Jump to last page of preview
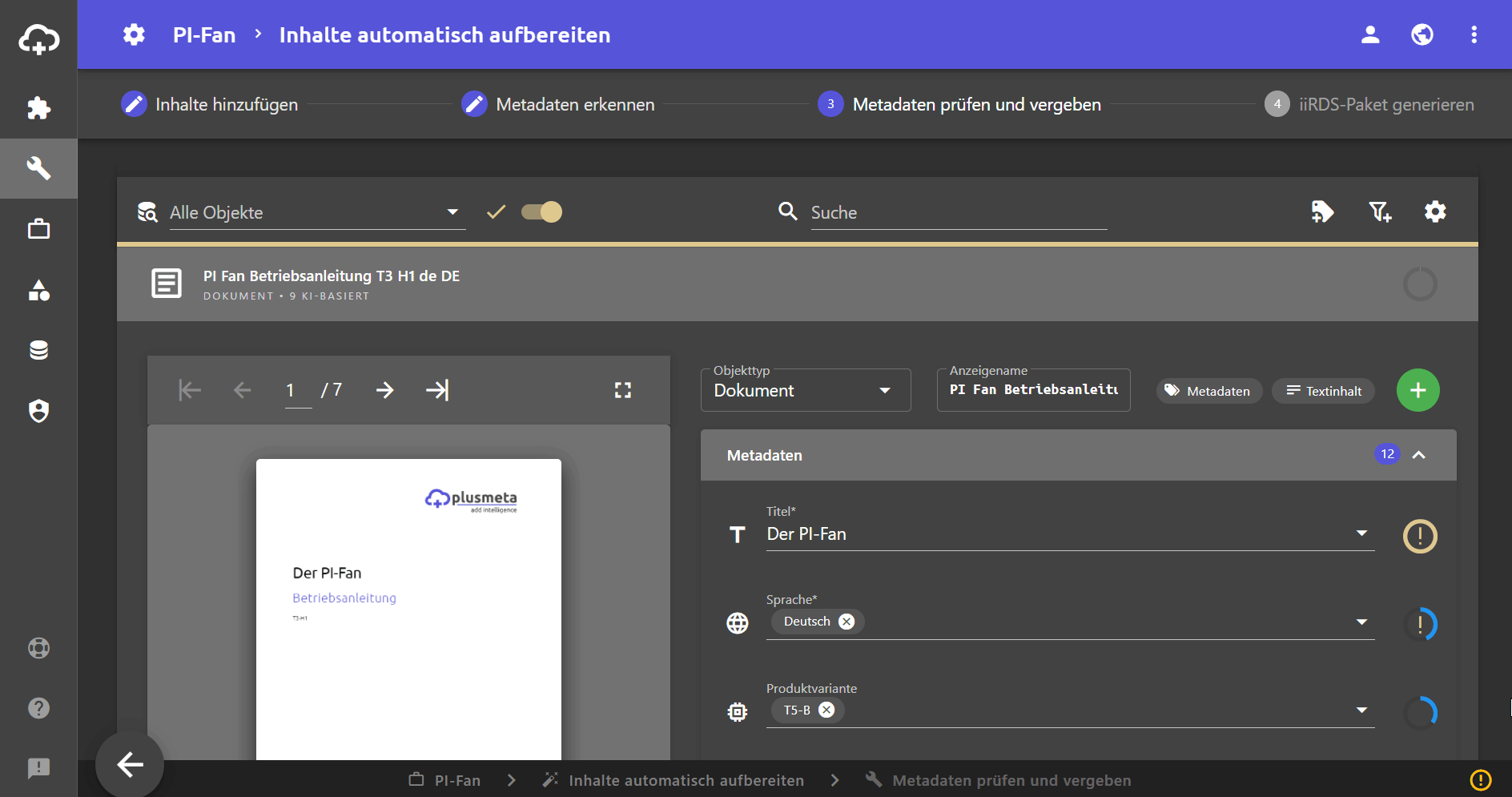Viewport: 1512px width, 797px height. (437, 390)
